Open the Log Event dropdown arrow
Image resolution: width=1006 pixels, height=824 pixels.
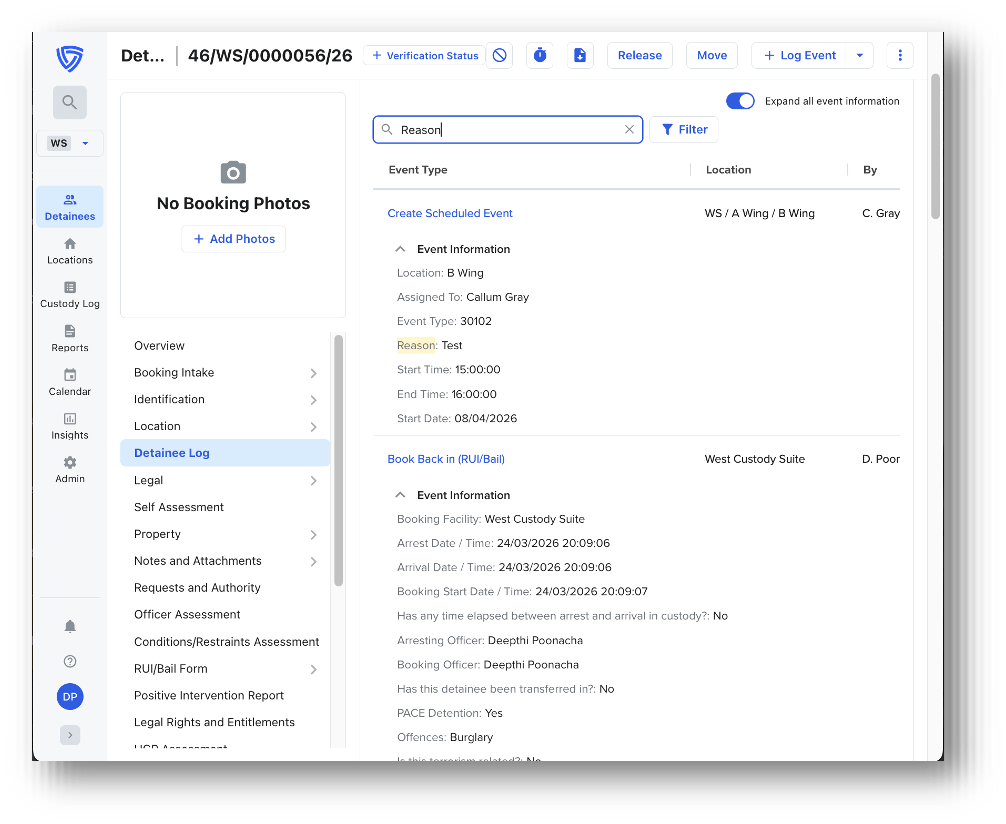(860, 55)
